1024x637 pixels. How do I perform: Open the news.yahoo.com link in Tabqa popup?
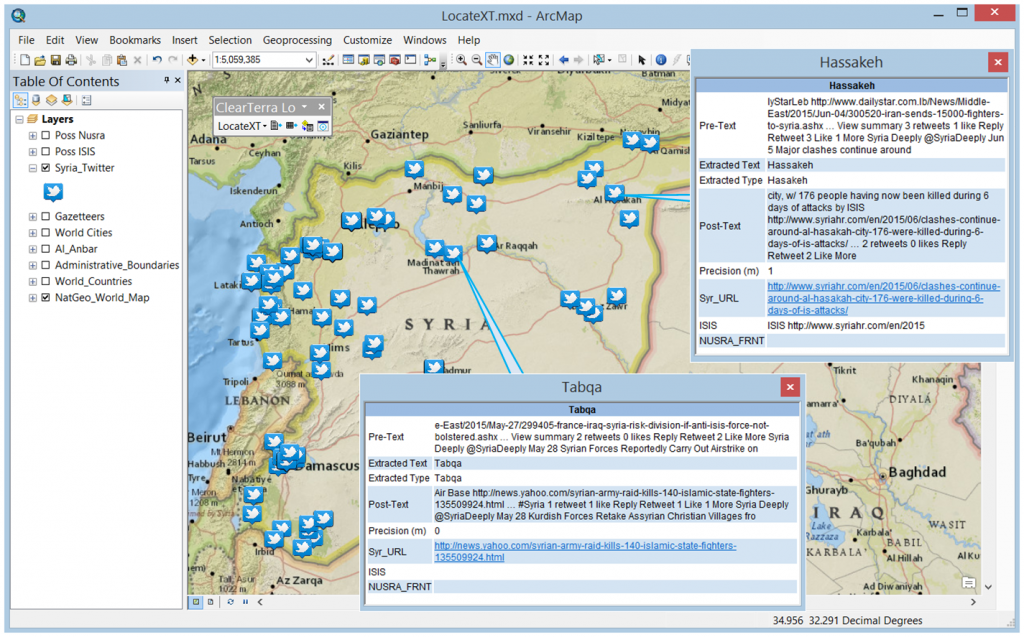click(585, 551)
